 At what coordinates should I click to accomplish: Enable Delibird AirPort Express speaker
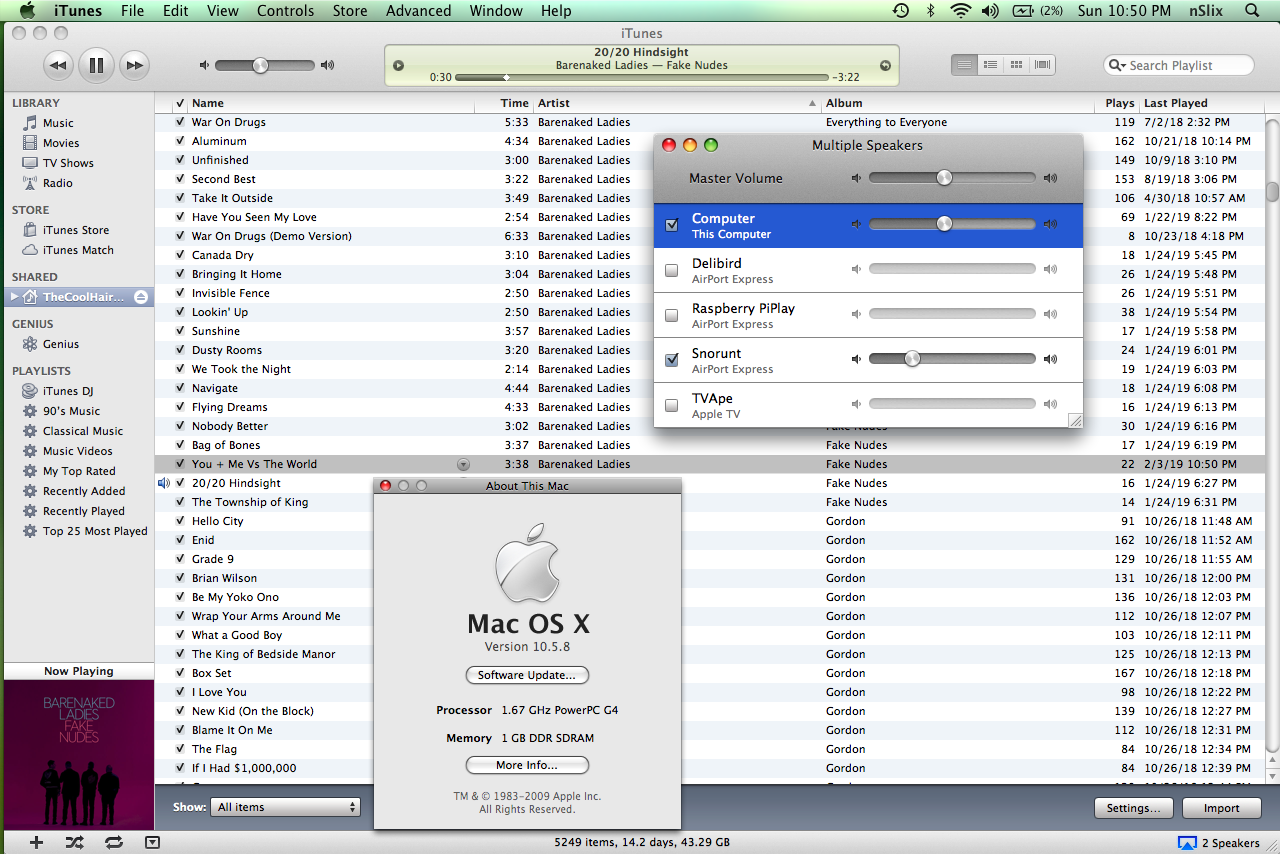click(672, 270)
